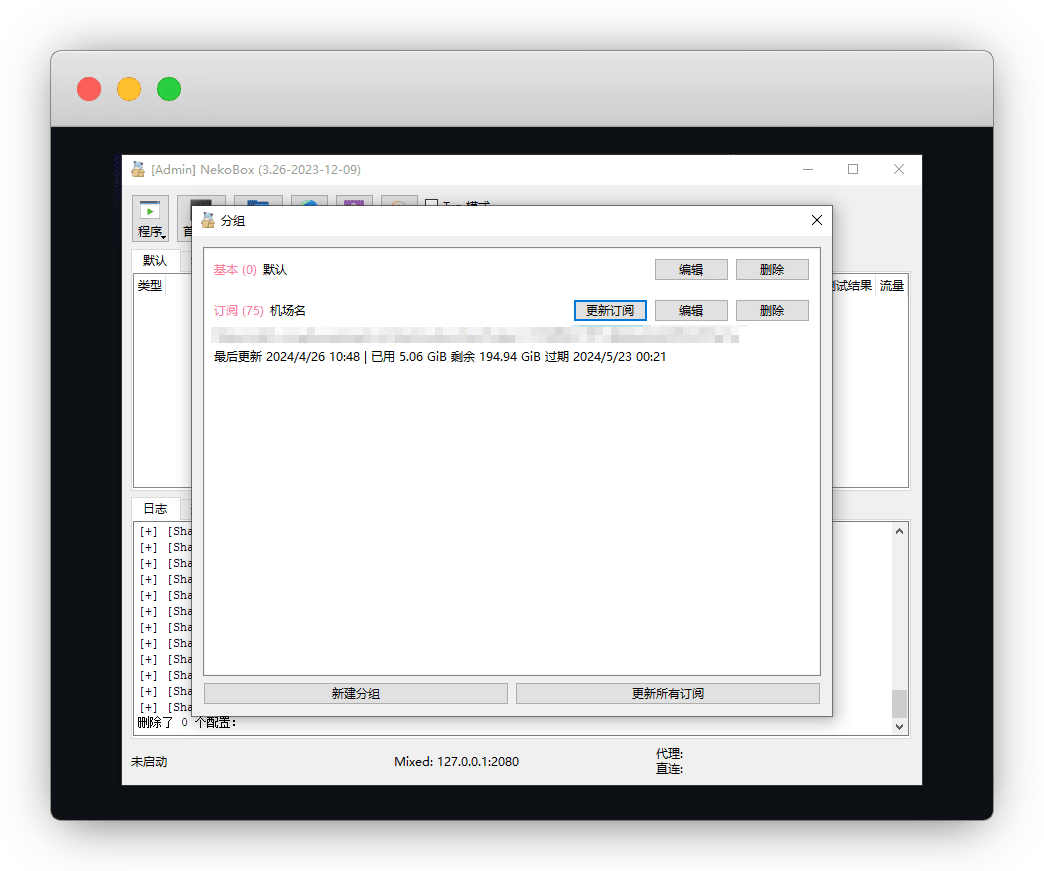
Task: Edit the 机场名 subscription group
Action: click(x=691, y=311)
